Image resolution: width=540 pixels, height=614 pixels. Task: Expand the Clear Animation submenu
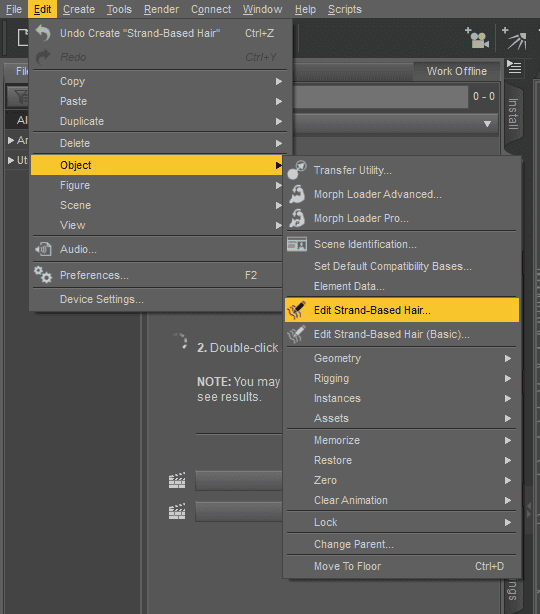[x=402, y=500]
